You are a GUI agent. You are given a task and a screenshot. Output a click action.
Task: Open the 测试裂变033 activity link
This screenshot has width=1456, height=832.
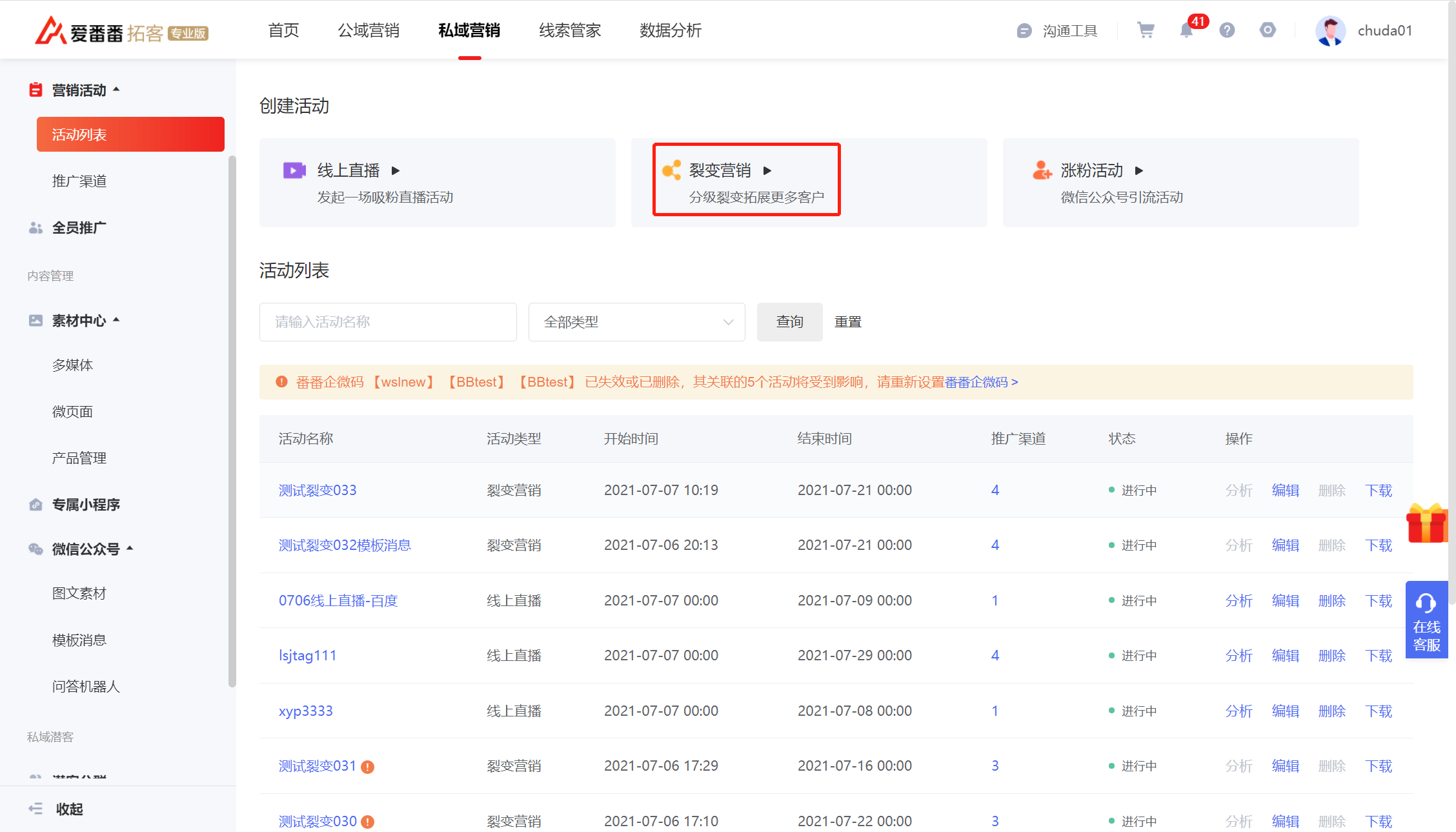318,491
